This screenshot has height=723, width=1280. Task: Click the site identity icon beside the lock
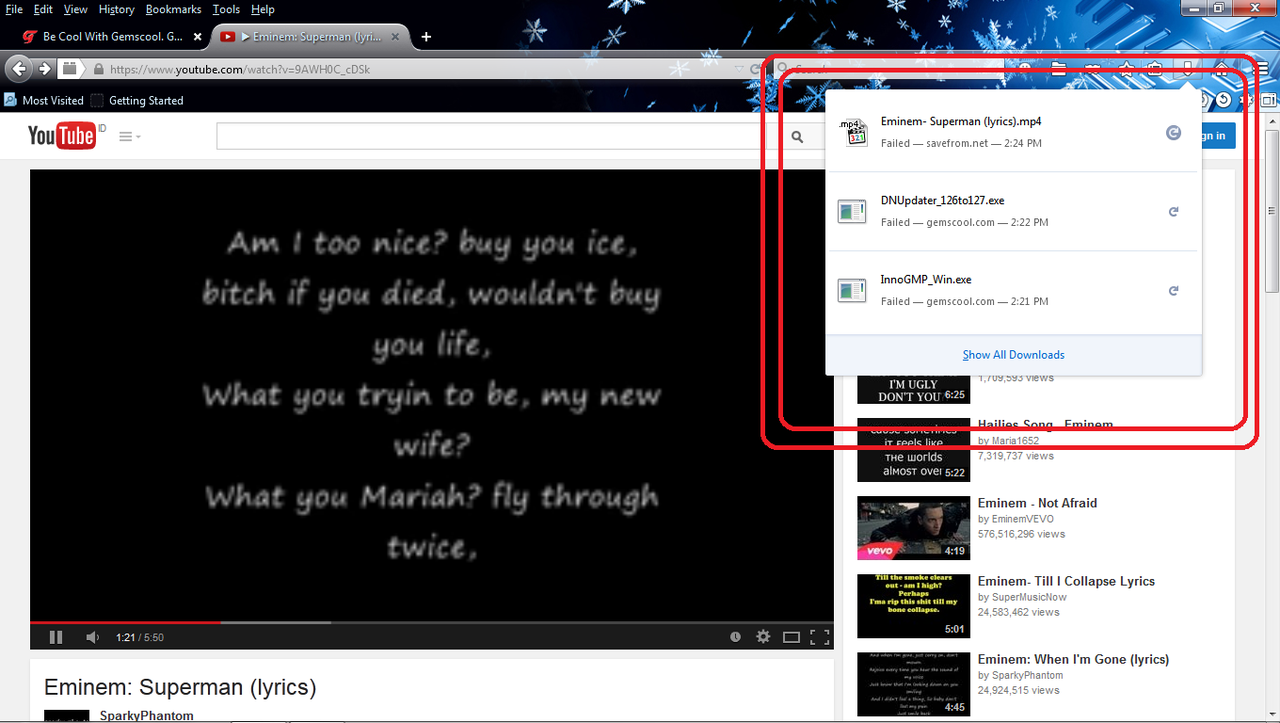69,69
